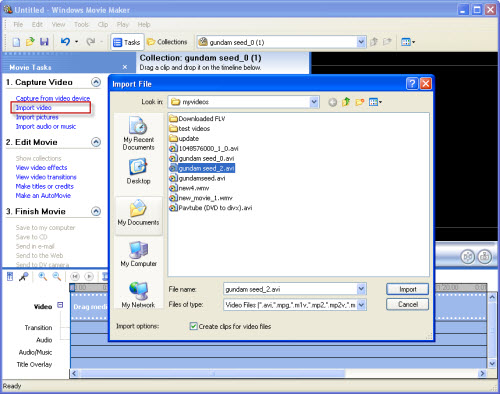Select the update folder

coord(184,139)
